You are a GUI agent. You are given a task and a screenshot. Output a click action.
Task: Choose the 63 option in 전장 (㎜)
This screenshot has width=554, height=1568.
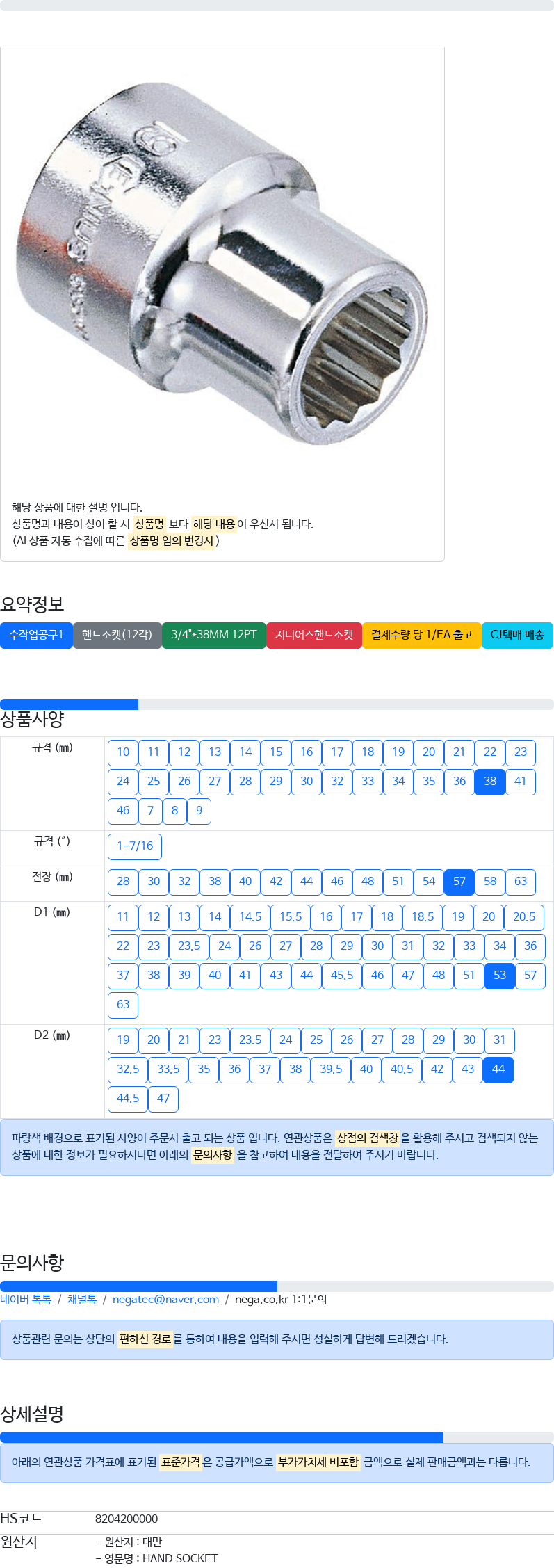point(521,882)
